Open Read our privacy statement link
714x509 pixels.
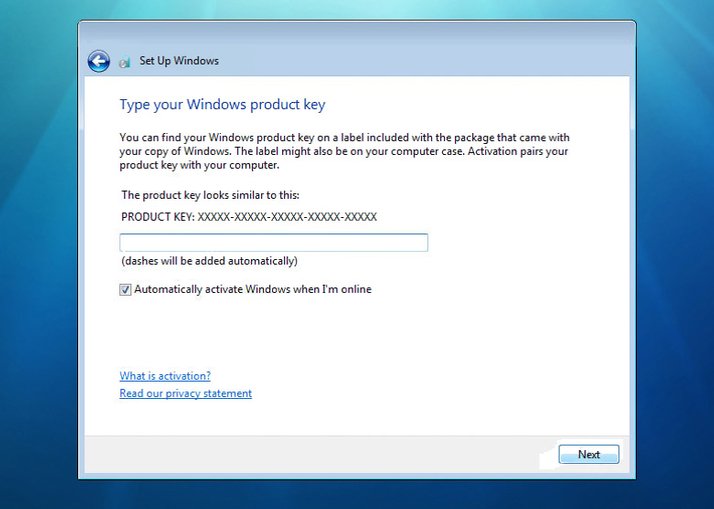click(185, 393)
